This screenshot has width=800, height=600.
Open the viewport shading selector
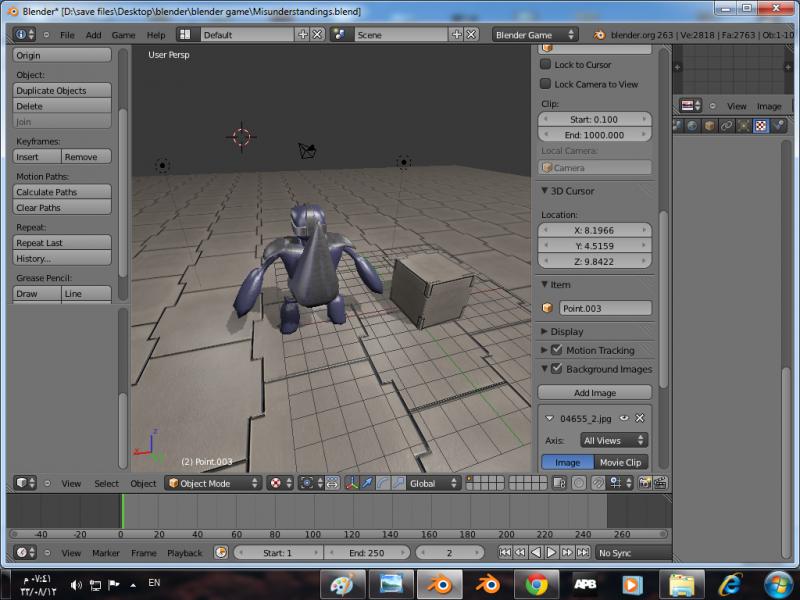[280, 483]
